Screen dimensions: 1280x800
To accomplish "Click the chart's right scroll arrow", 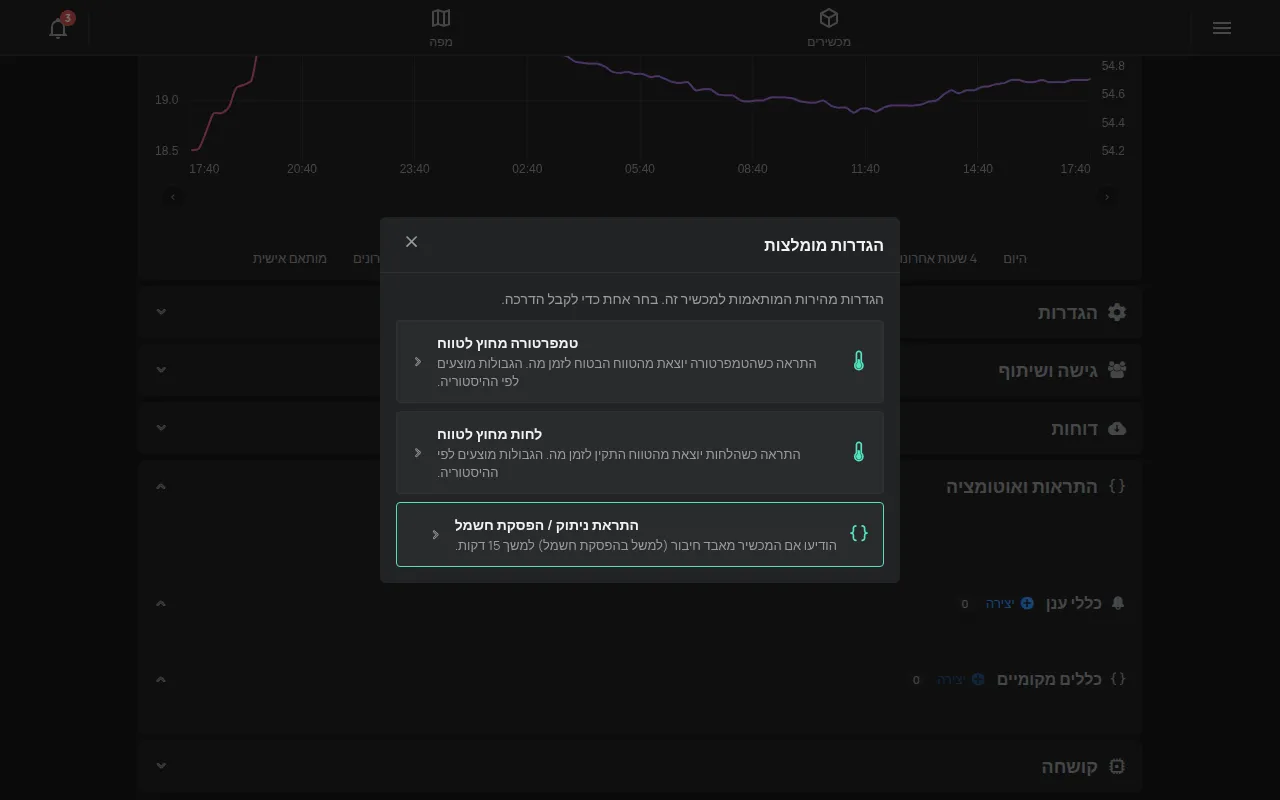I will pyautogui.click(x=1107, y=197).
